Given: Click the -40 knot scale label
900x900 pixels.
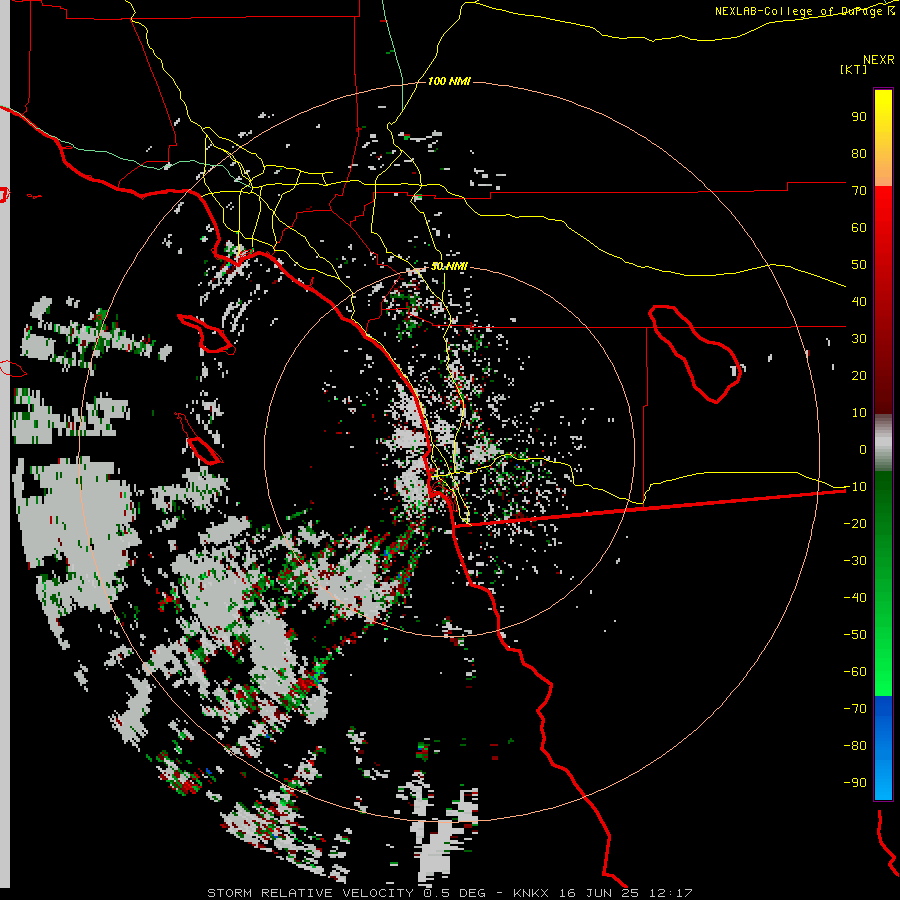Looking at the screenshot, I should [855, 598].
